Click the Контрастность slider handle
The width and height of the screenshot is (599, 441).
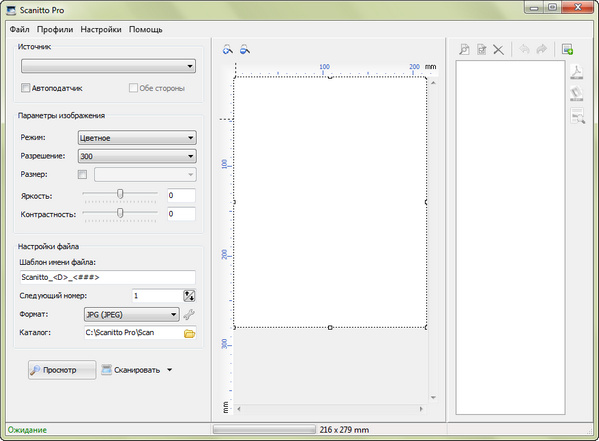point(120,213)
